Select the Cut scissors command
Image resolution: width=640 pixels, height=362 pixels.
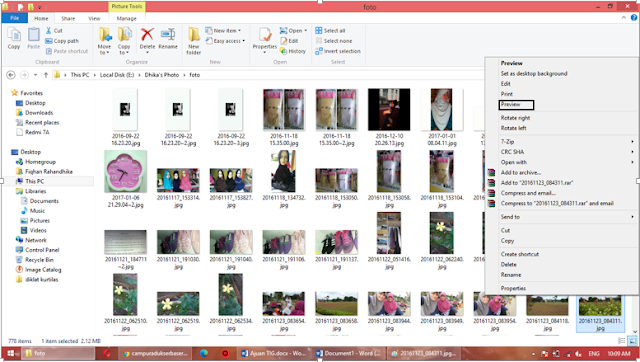click(54, 31)
